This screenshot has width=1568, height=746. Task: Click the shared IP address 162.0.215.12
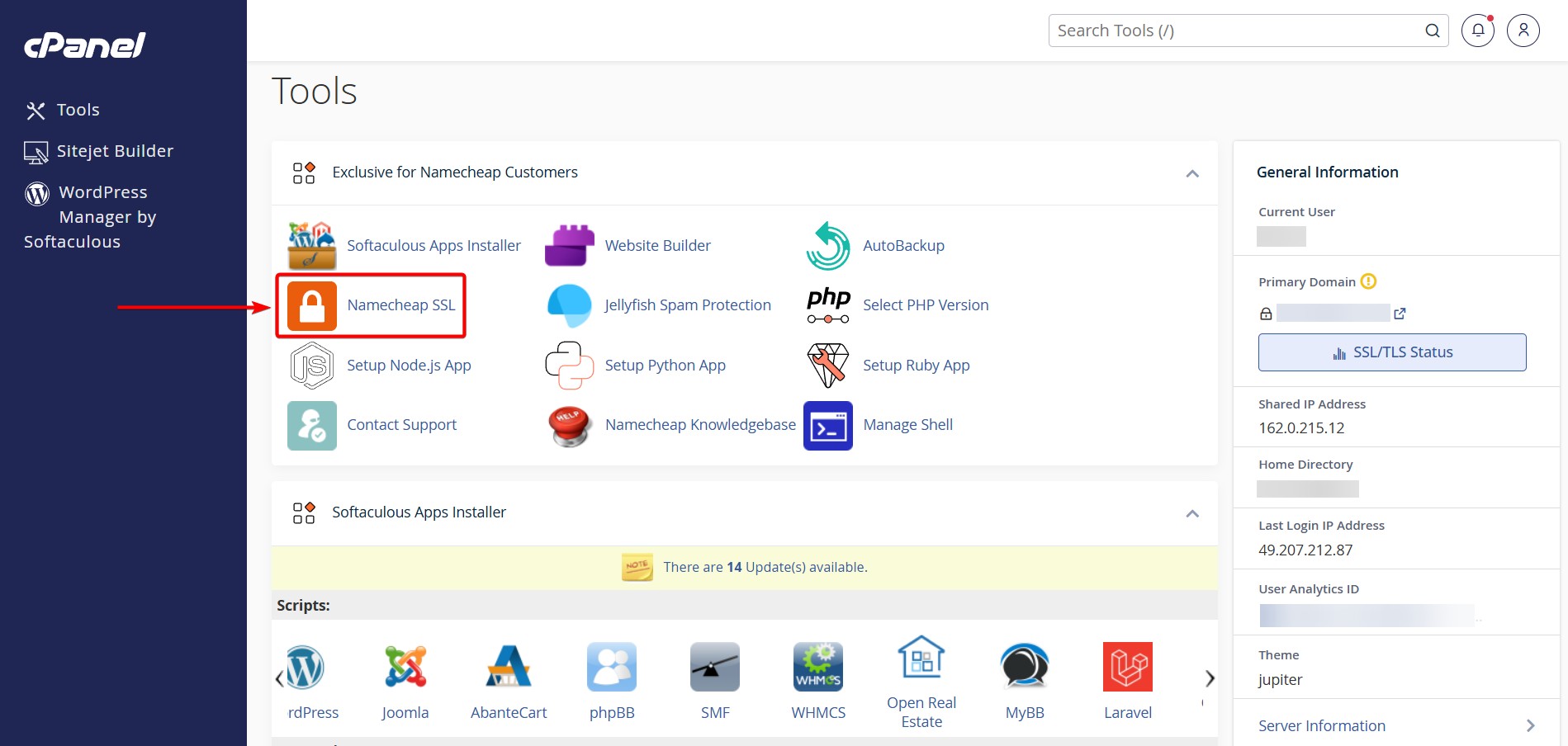(1301, 428)
